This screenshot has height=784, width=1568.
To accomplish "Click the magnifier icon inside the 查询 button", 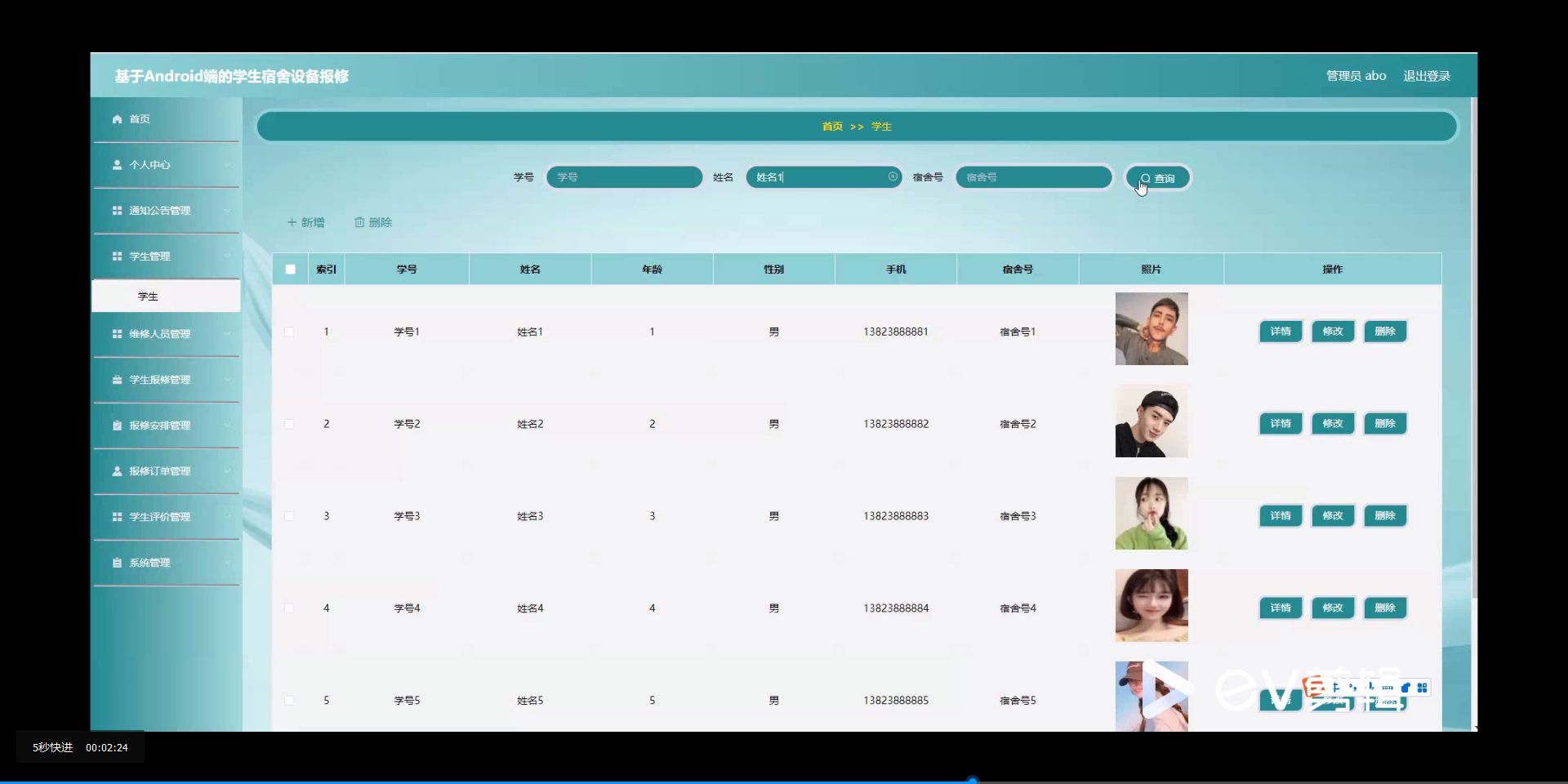I will 1144,177.
